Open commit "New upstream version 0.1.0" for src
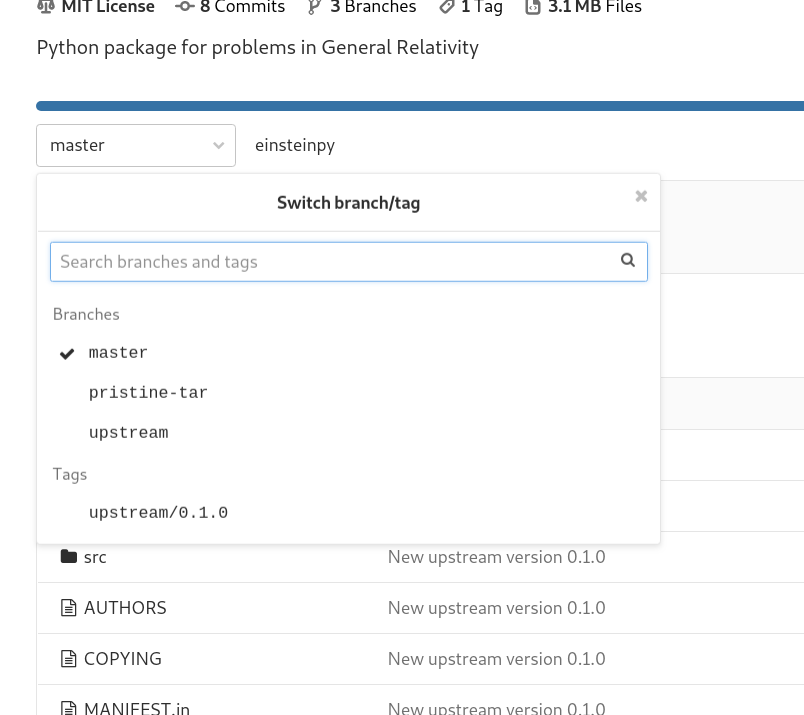 [x=496, y=556]
